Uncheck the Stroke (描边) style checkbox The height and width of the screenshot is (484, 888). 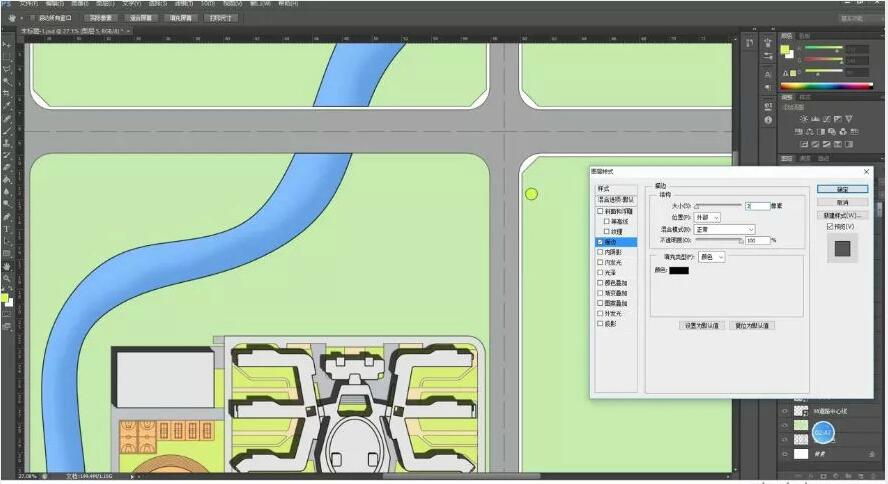click(600, 242)
